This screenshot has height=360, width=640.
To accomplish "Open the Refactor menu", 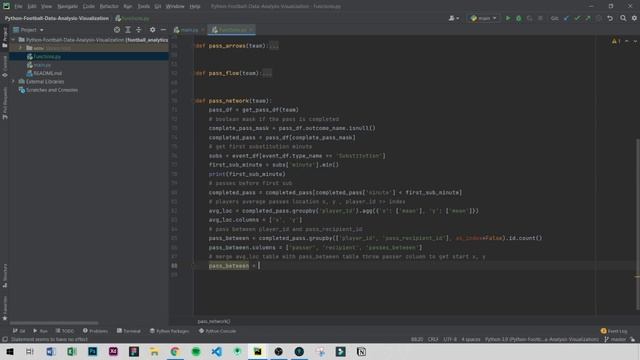I will pos(109,7).
